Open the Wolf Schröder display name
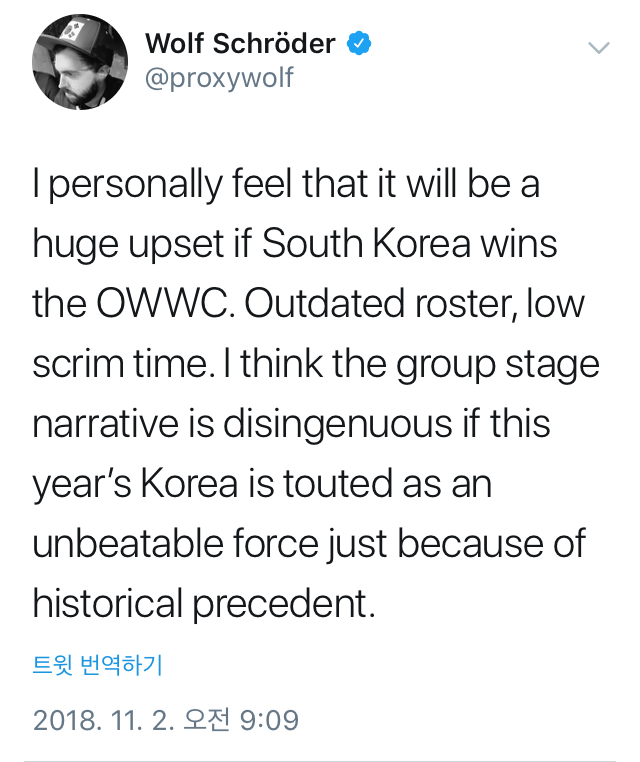 pos(240,44)
